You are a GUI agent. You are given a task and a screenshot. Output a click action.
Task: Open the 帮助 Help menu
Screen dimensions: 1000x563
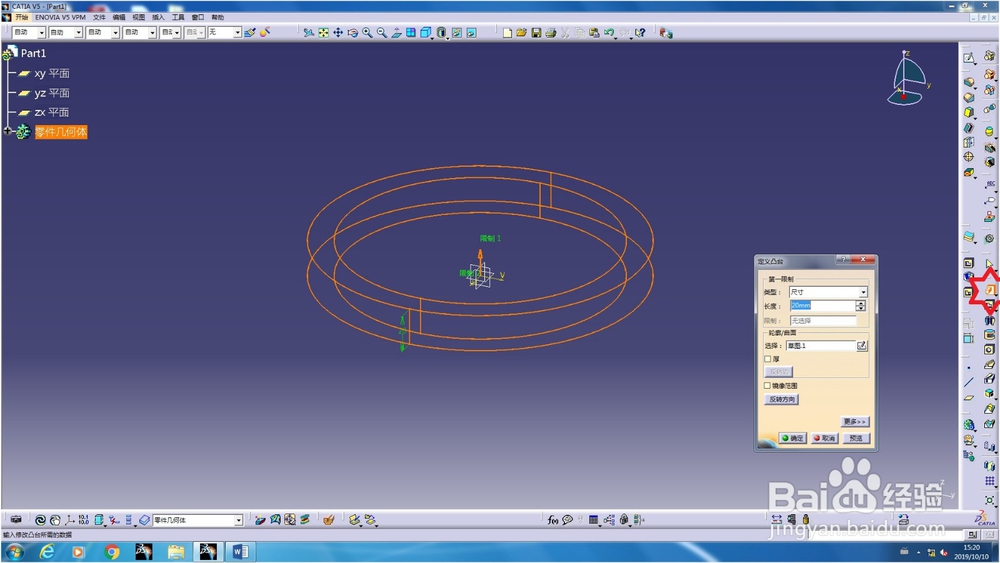[217, 17]
